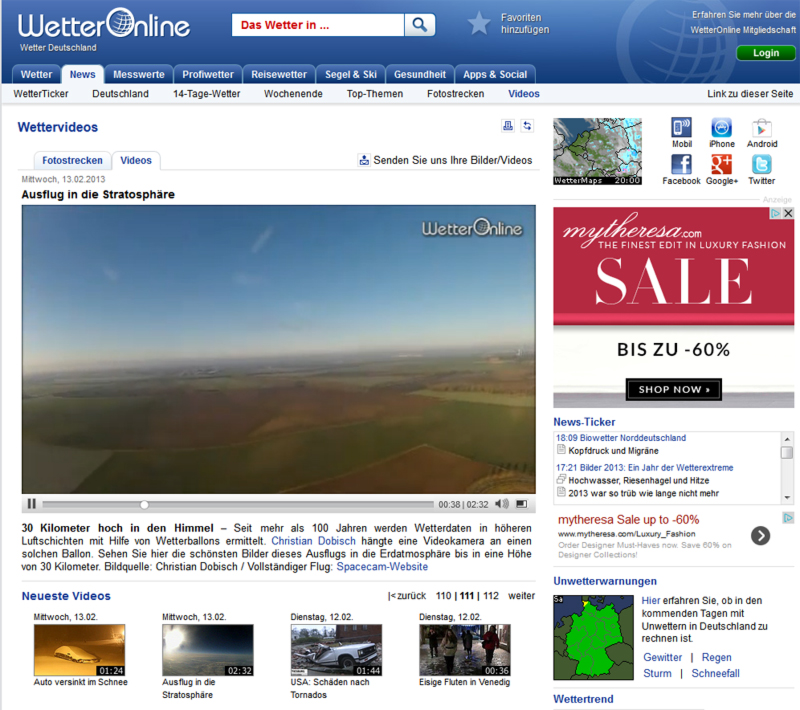Open the Gesundheit tab

point(419,74)
